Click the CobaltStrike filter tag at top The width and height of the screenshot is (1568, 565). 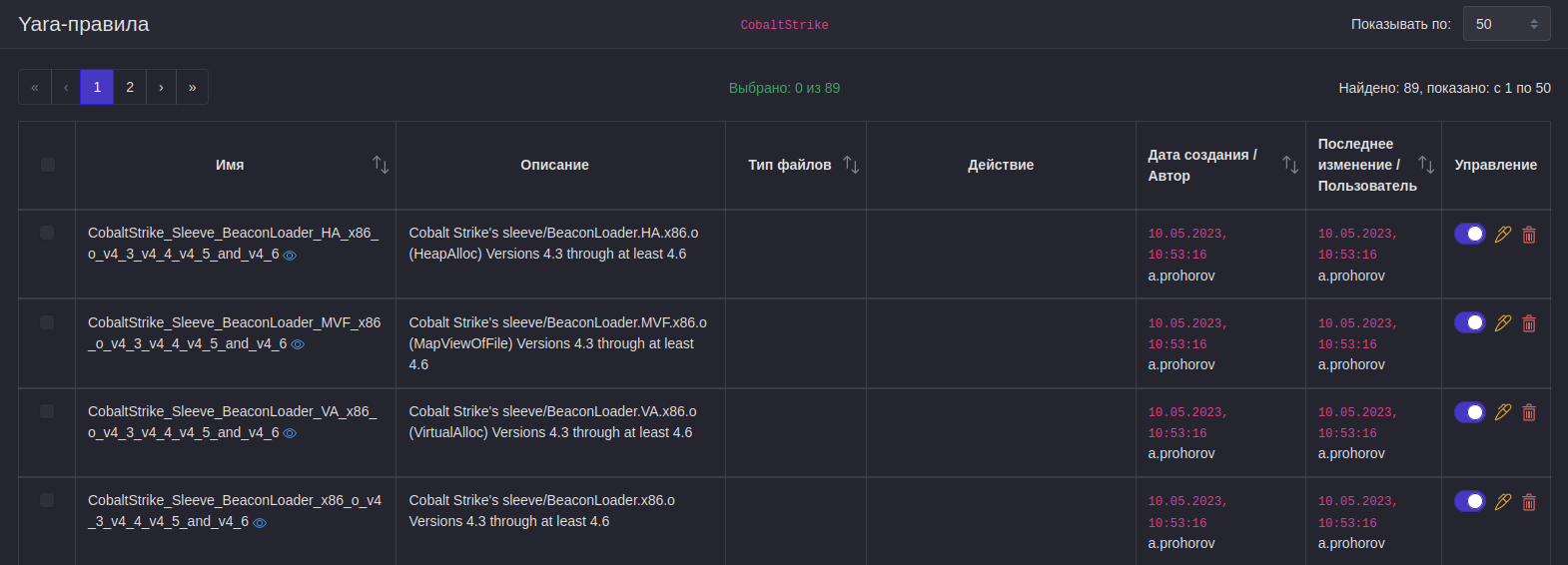point(784,25)
